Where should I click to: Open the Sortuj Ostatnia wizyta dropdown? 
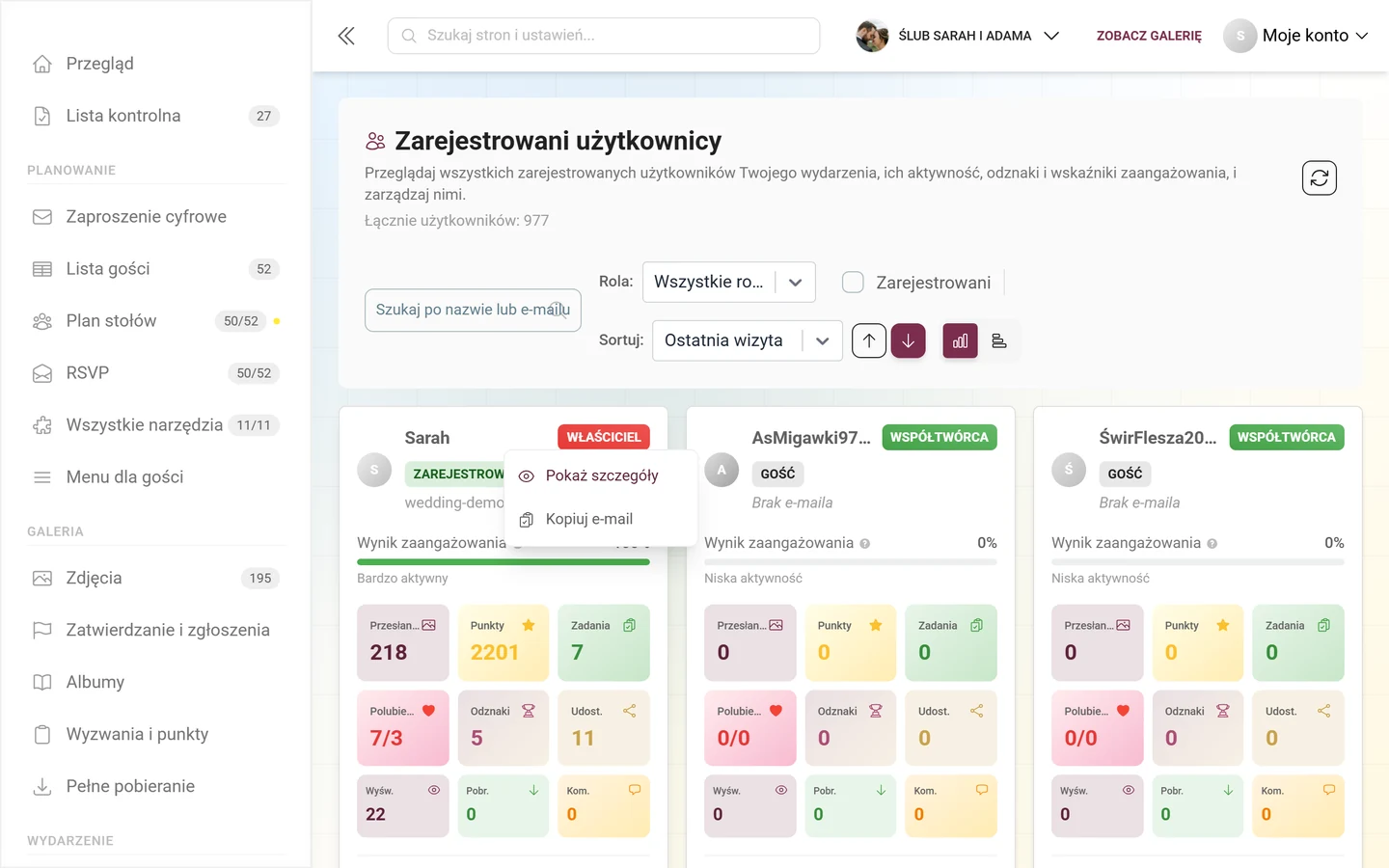pyautogui.click(x=748, y=340)
